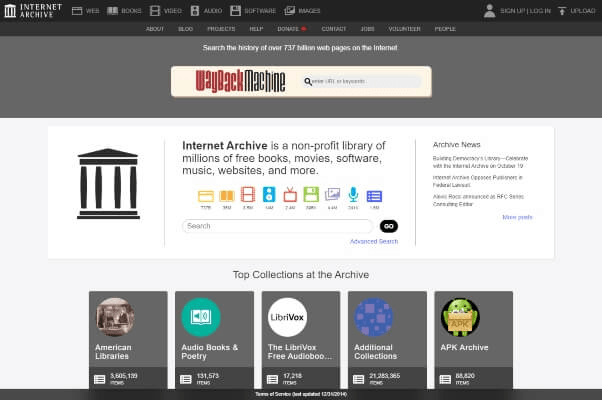
Task: Open the RFC Series Consulting Editor post
Action: pos(478,200)
